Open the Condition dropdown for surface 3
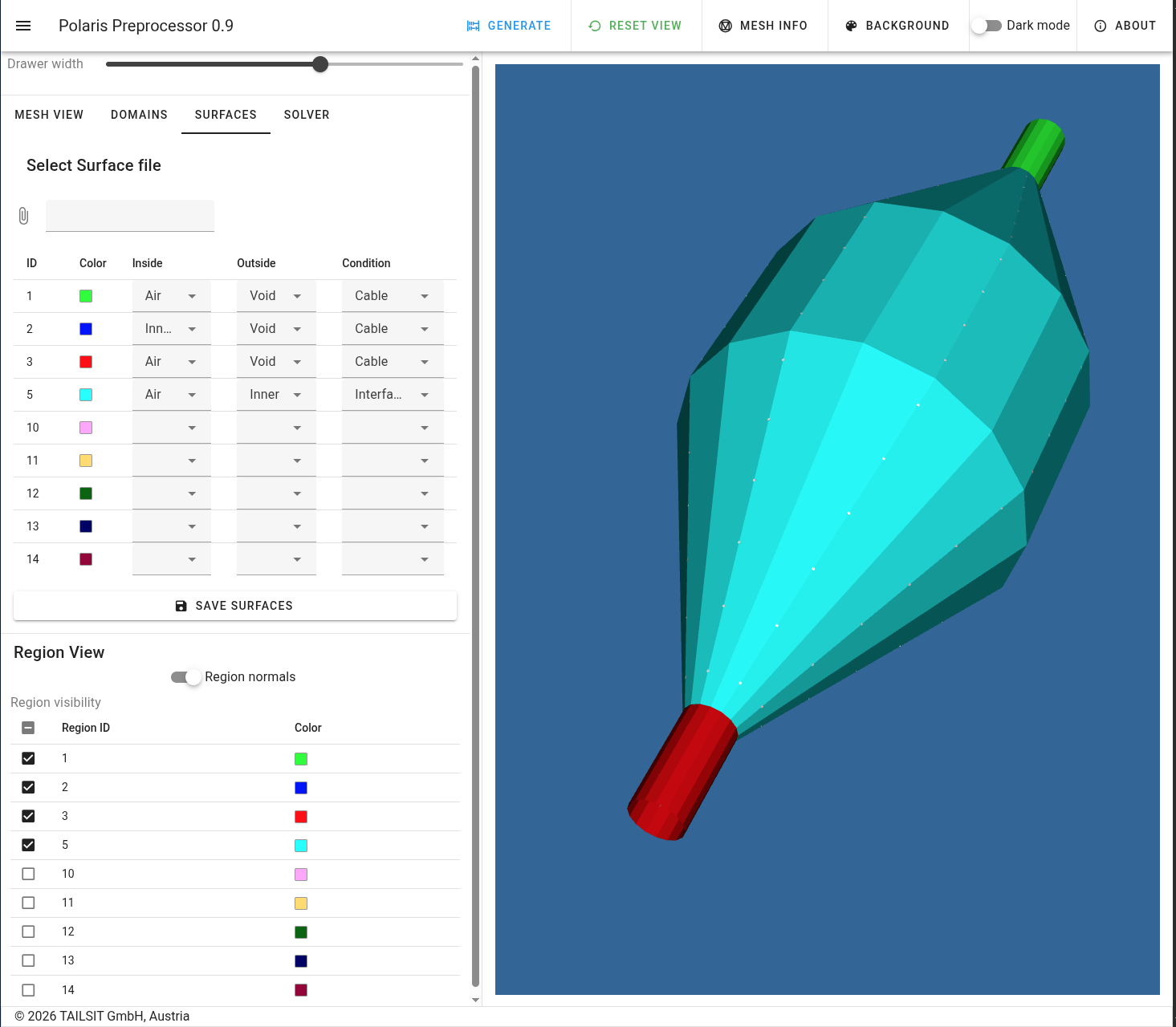Viewport: 1176px width, 1027px height. pyautogui.click(x=393, y=362)
